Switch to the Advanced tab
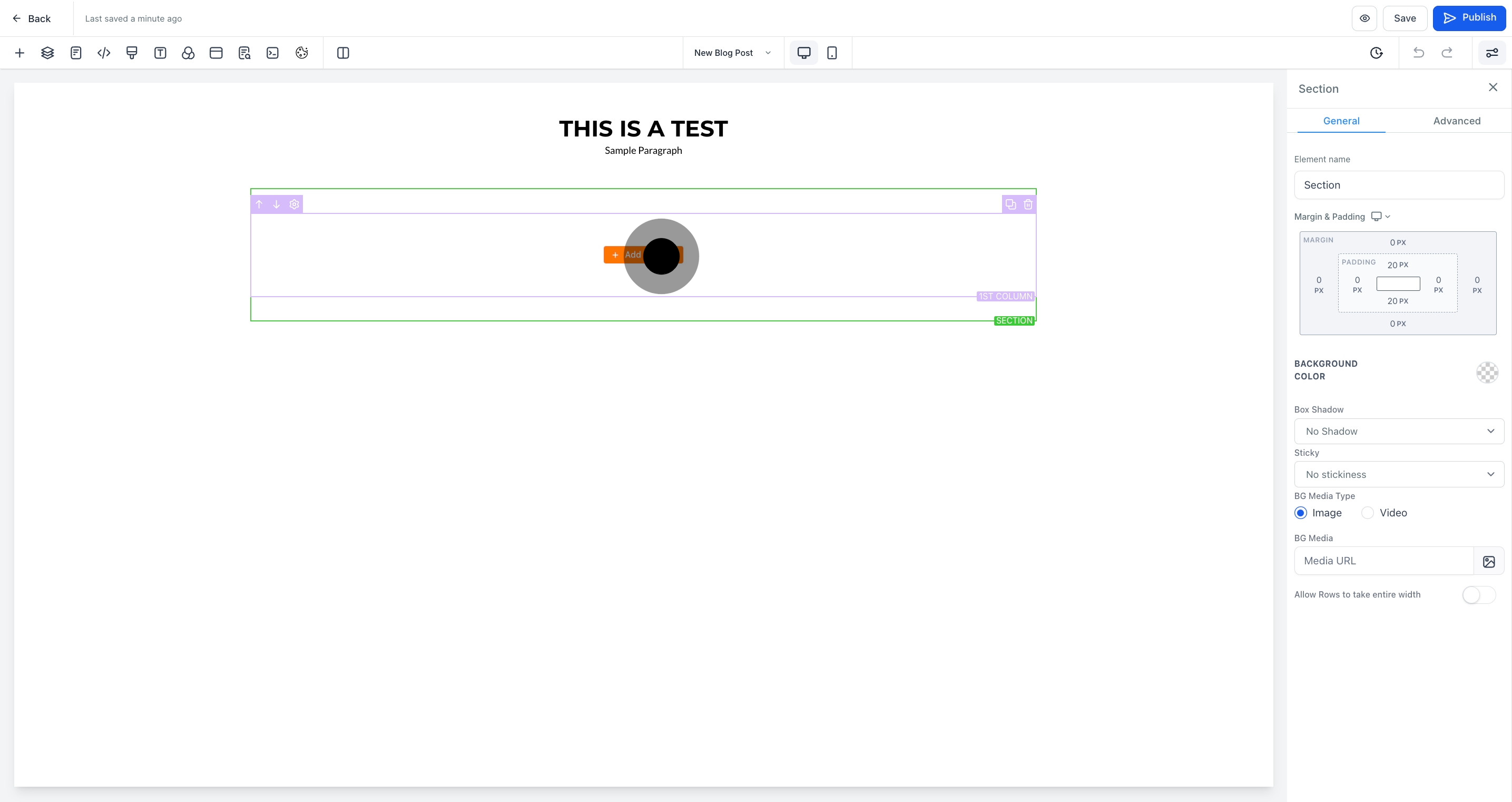Screen dimensions: 1512x802 point(1457,121)
